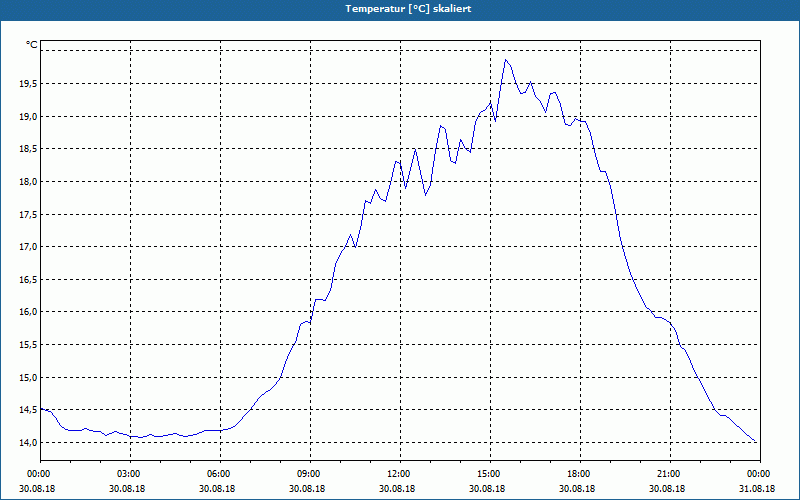Click the 16,5 y-axis label
This screenshot has width=800, height=500.
[29, 280]
